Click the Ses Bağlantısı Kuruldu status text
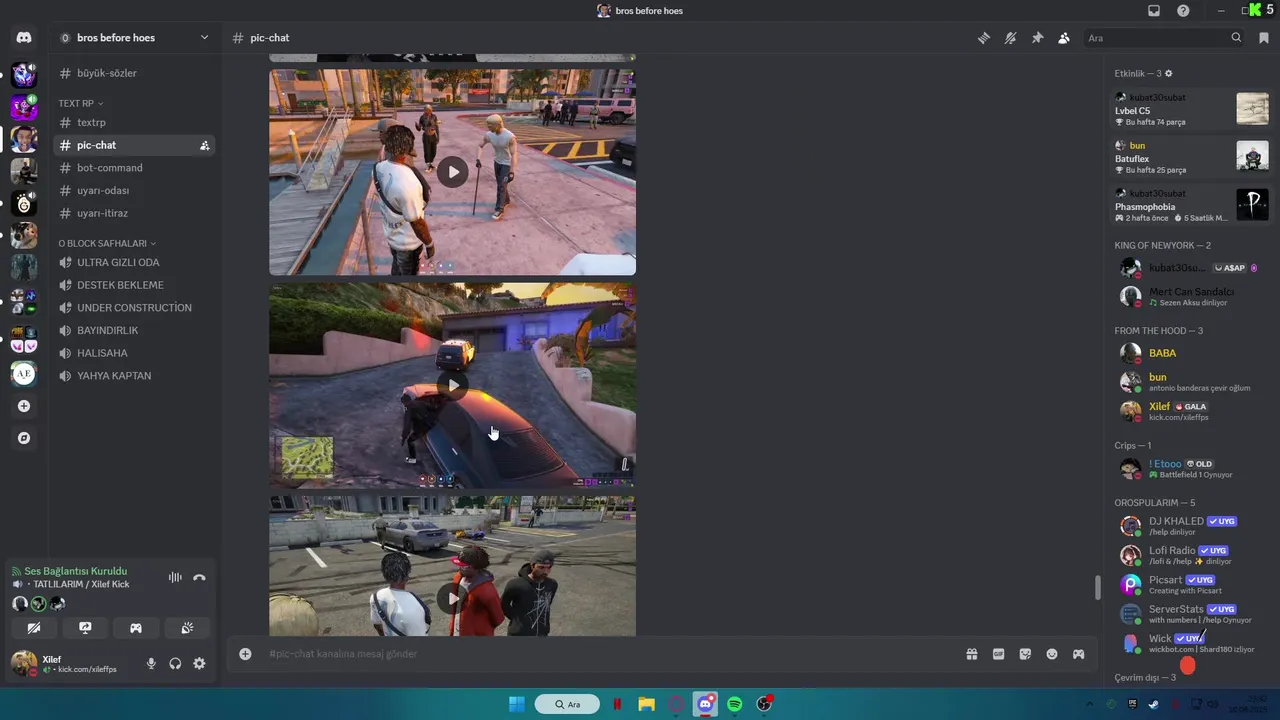This screenshot has height=720, width=1280. pos(75,571)
